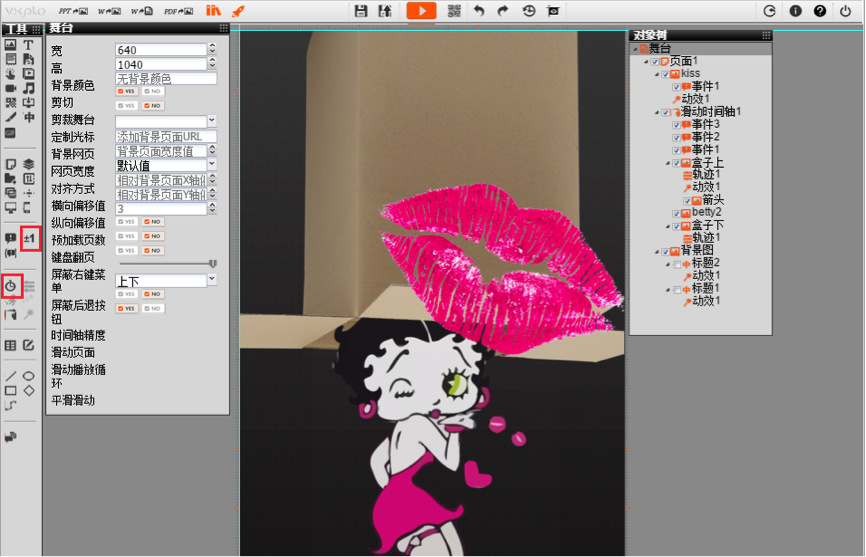Toggle the 滑动时间轴1 checkbox

click(x=666, y=113)
